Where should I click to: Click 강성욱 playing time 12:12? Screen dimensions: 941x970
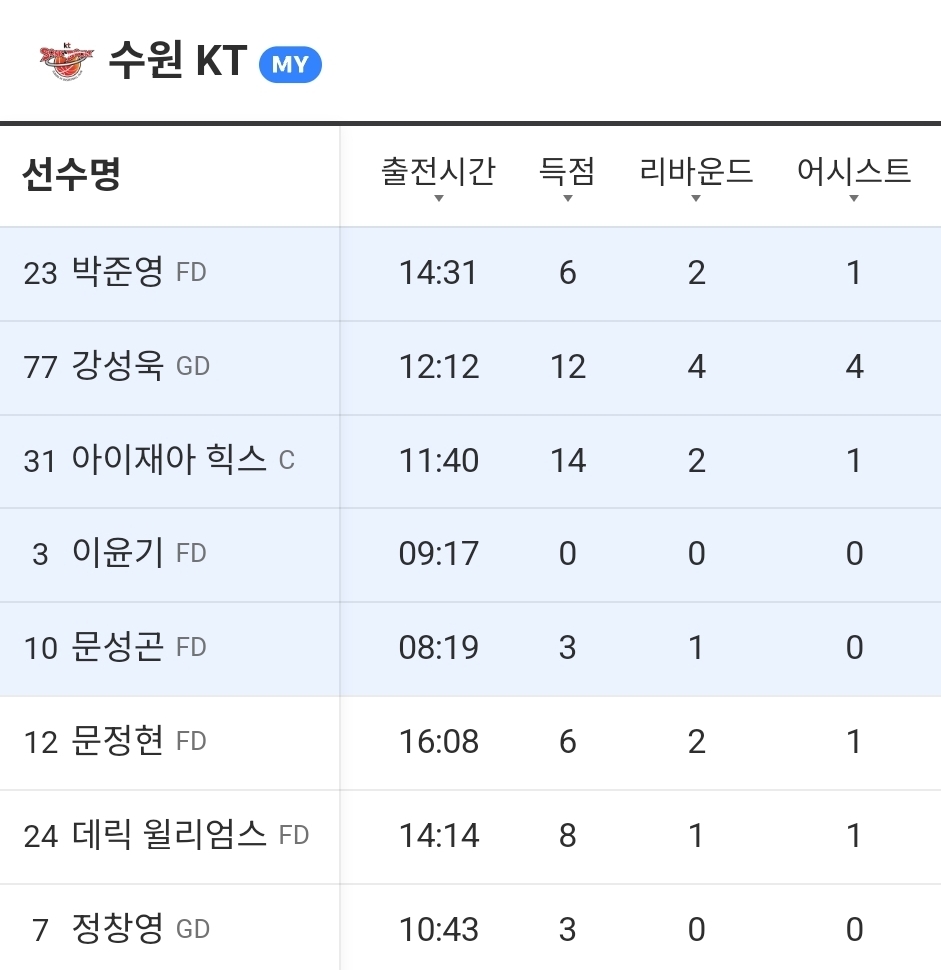click(x=439, y=367)
